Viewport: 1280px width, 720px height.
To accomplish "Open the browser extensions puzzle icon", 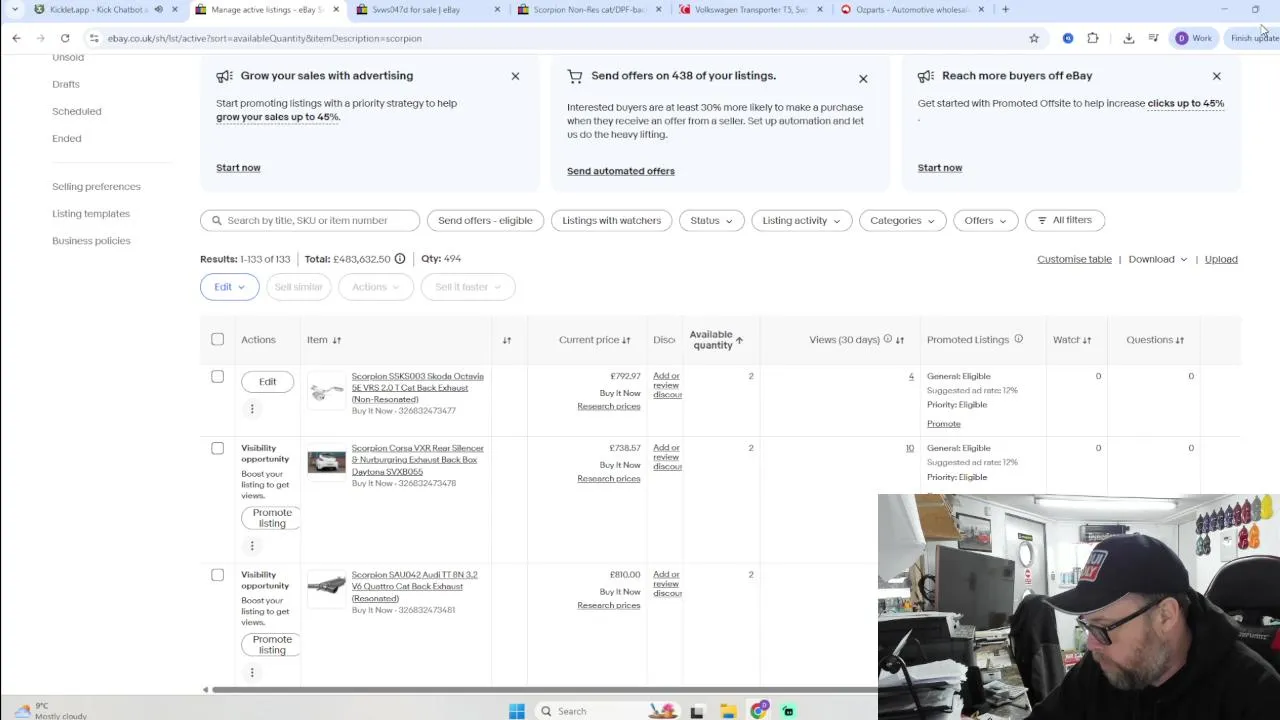I will tap(1093, 38).
